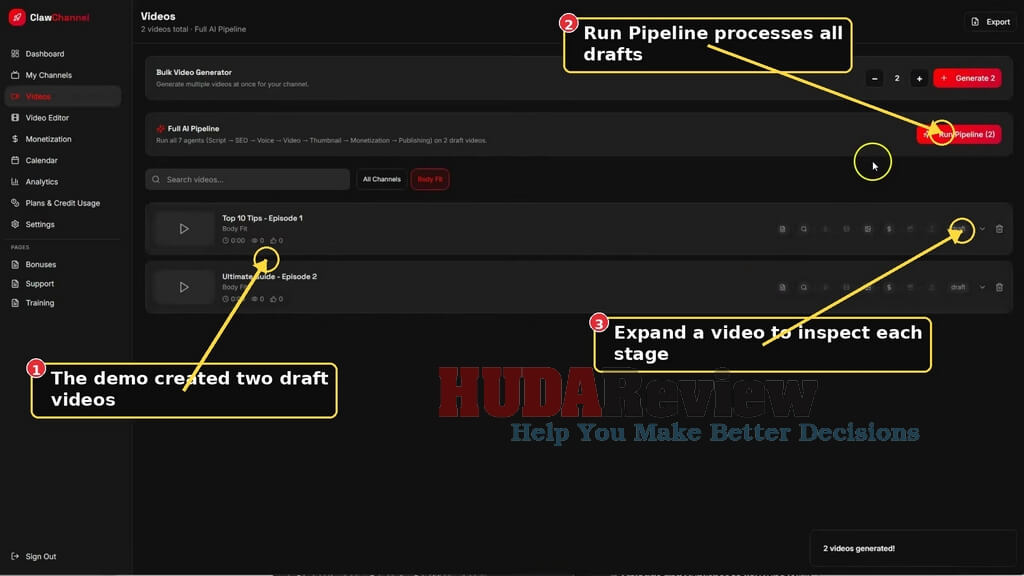Decrease bulk video count with minus
The height and width of the screenshot is (576, 1024).
pyautogui.click(x=874, y=78)
